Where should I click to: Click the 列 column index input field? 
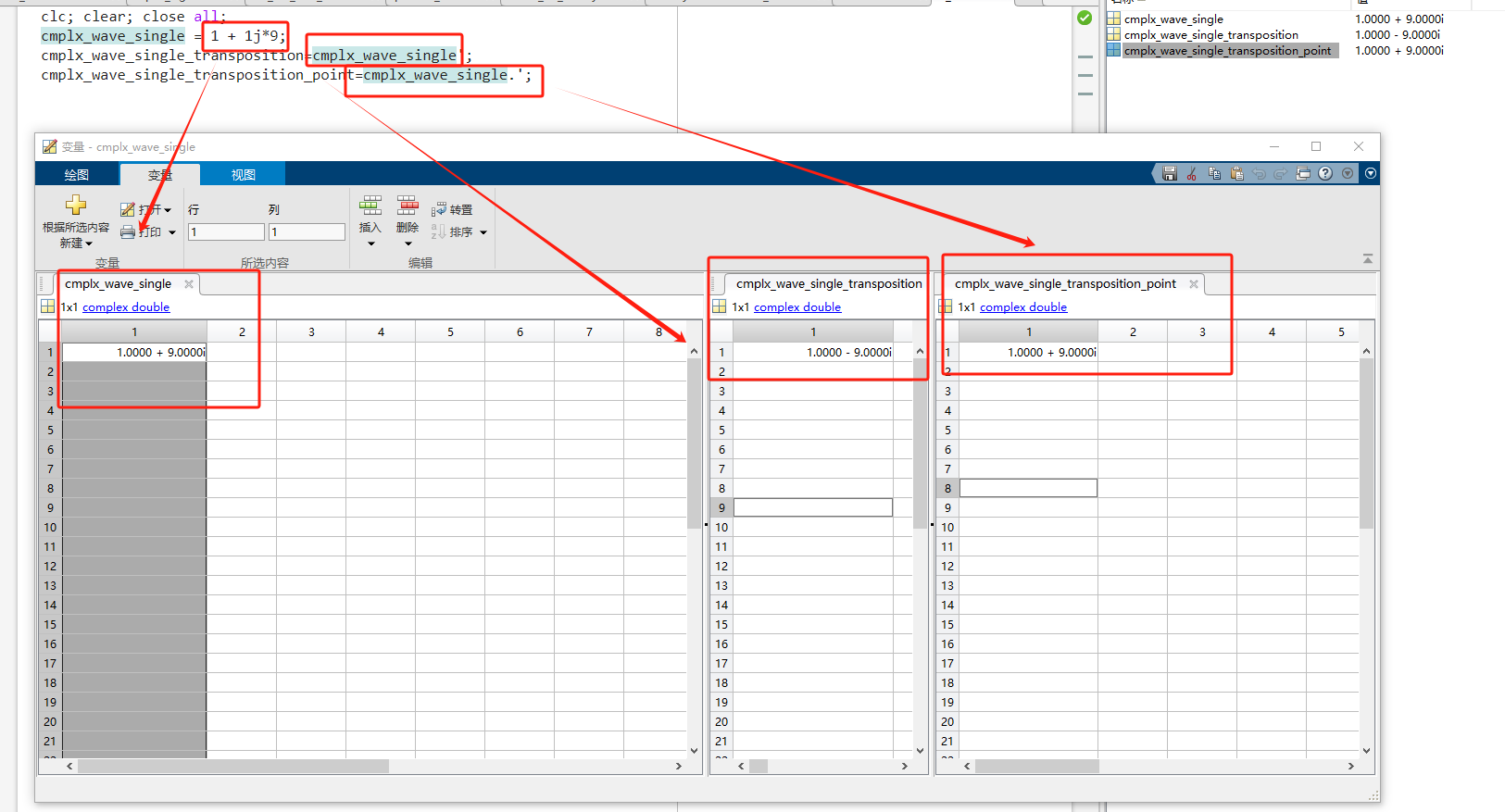click(307, 231)
